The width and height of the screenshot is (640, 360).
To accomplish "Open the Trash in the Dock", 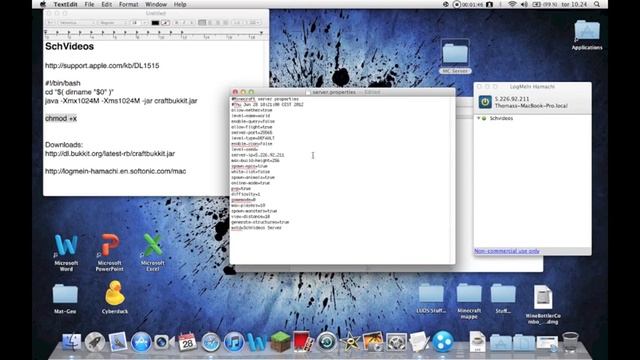I will point(570,342).
